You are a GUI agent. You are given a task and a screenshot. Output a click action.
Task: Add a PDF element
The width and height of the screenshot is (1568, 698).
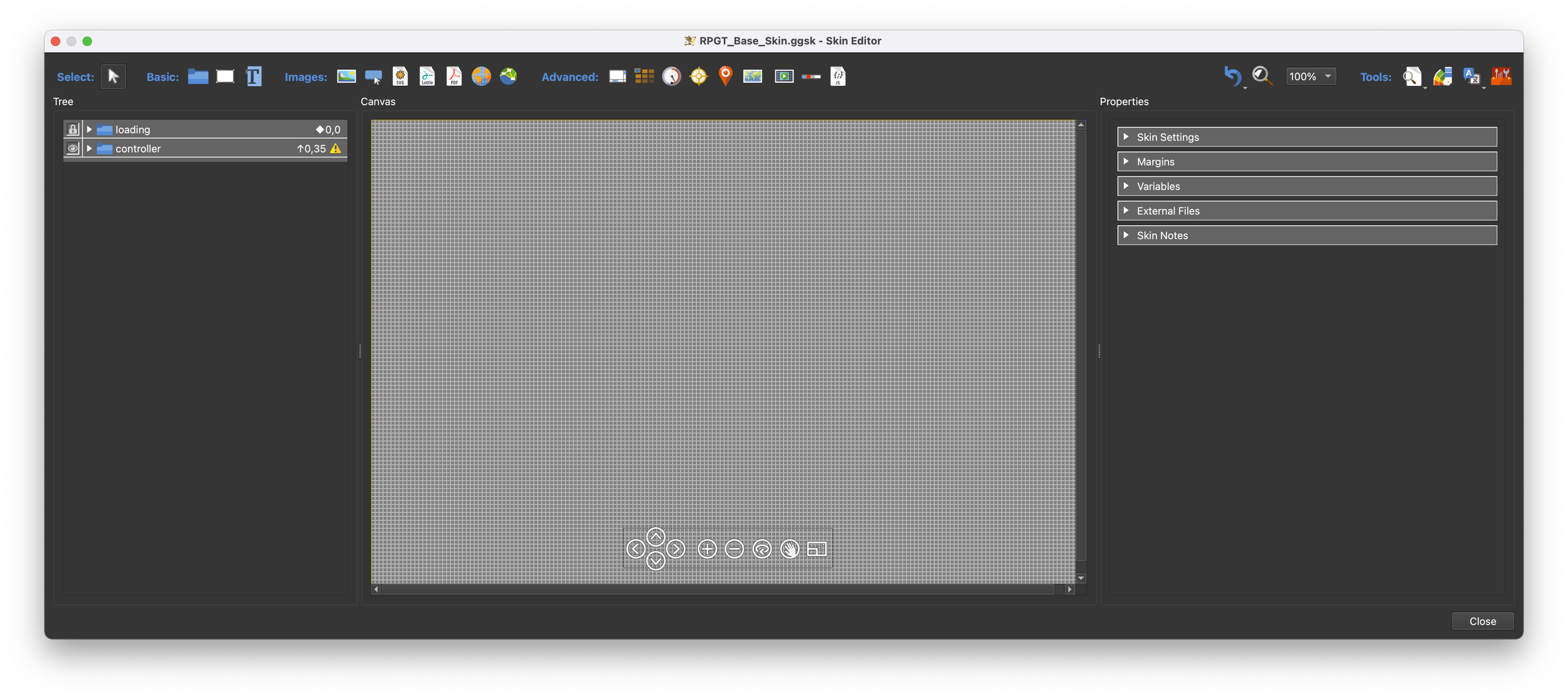(x=454, y=77)
